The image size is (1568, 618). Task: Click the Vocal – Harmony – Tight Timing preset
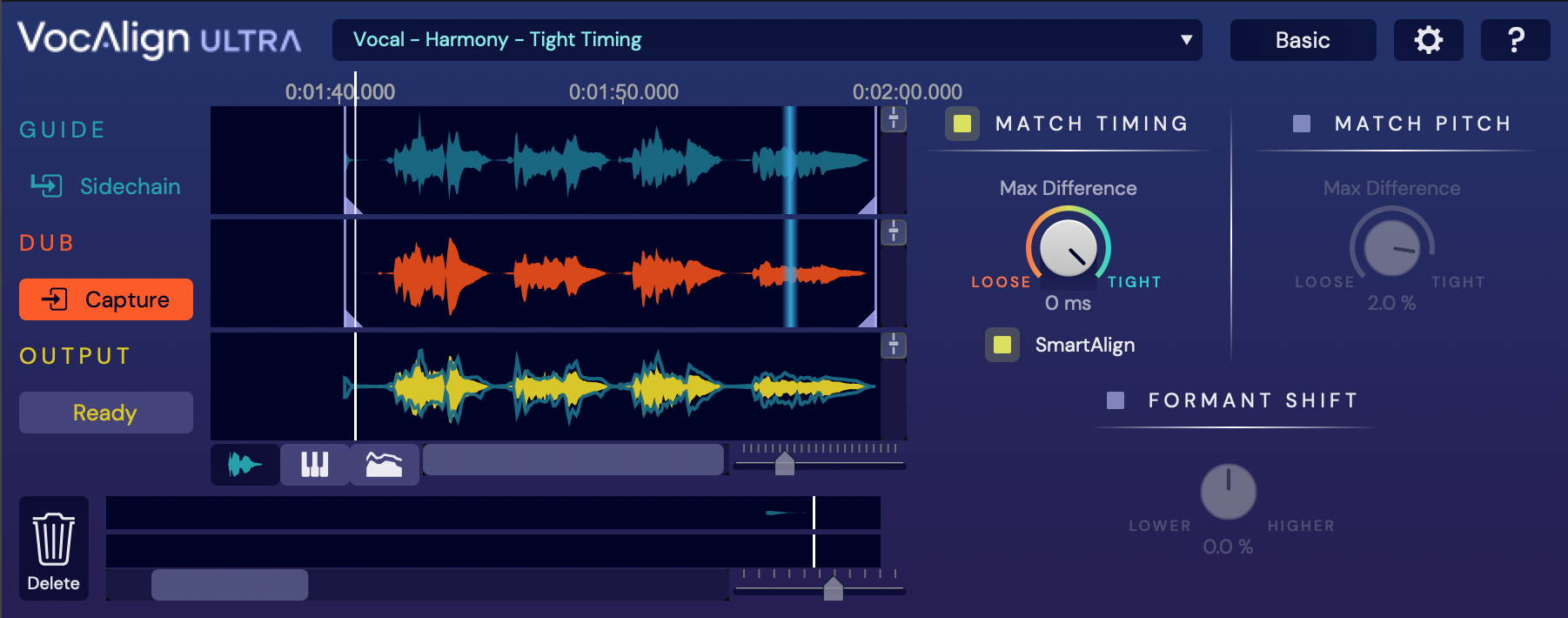[x=497, y=40]
